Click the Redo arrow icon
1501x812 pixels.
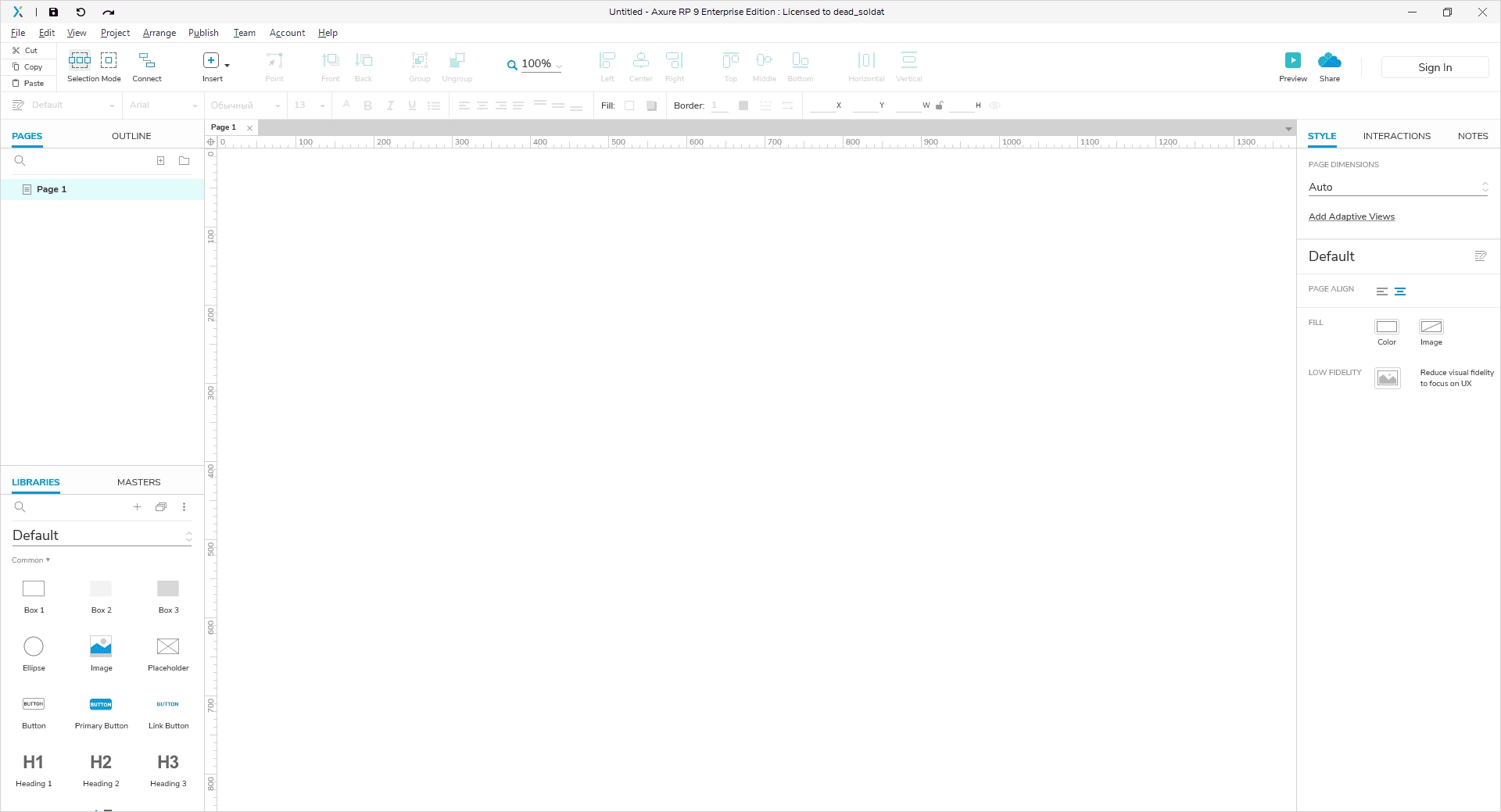[x=109, y=12]
